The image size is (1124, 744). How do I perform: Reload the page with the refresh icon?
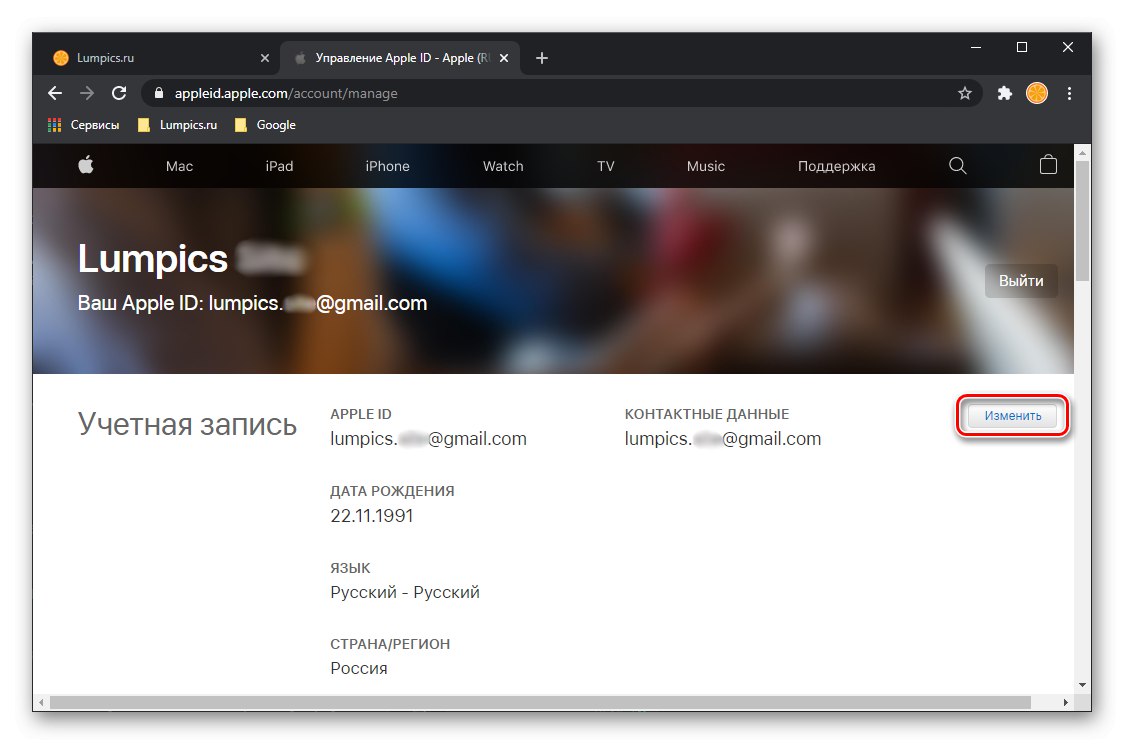pyautogui.click(x=119, y=93)
